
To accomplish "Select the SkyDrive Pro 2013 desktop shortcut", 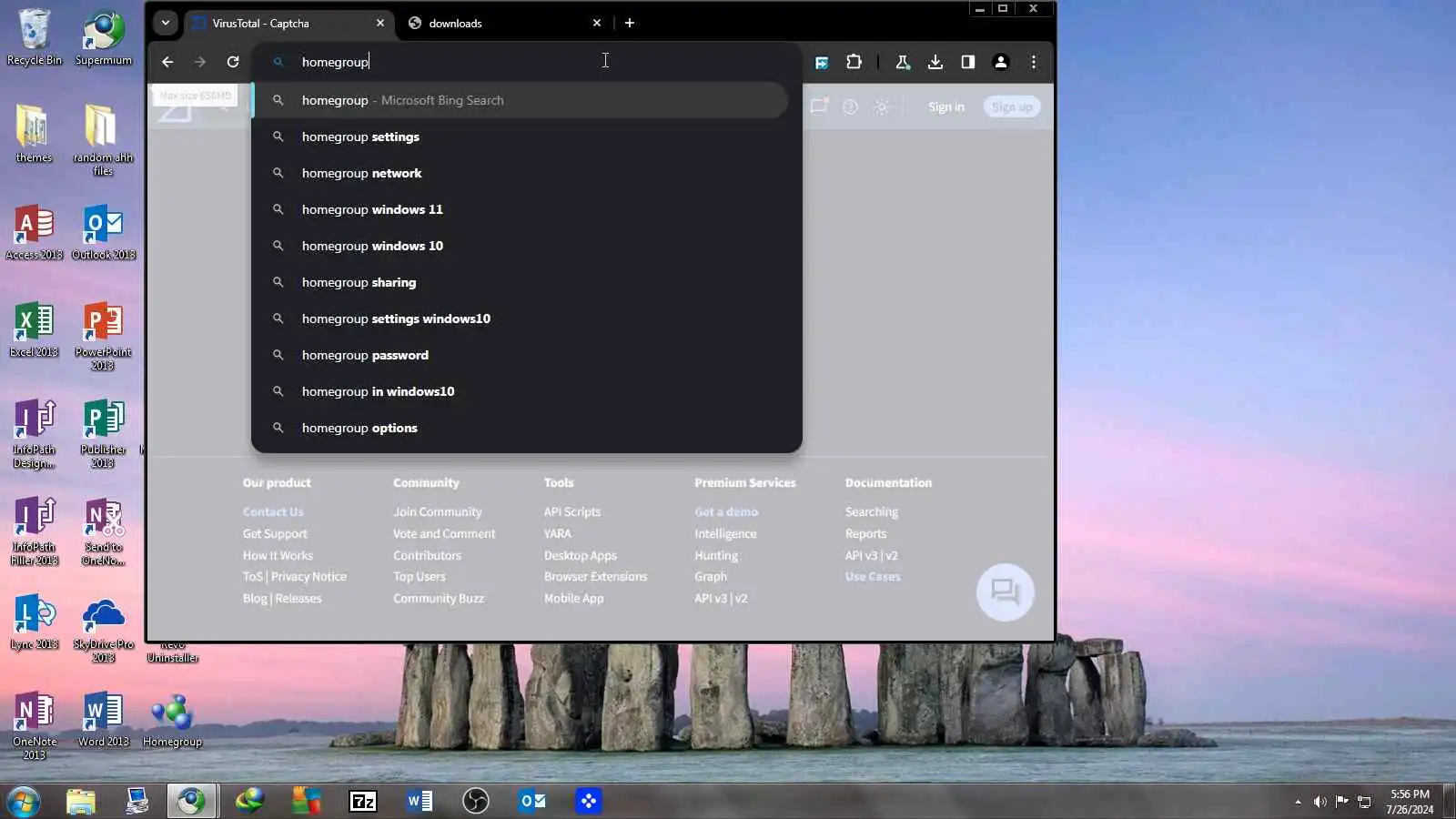I will (x=103, y=629).
